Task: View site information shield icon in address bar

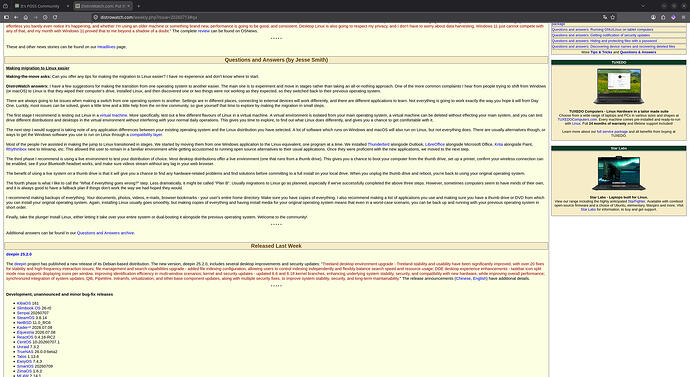Action: tap(95, 17)
